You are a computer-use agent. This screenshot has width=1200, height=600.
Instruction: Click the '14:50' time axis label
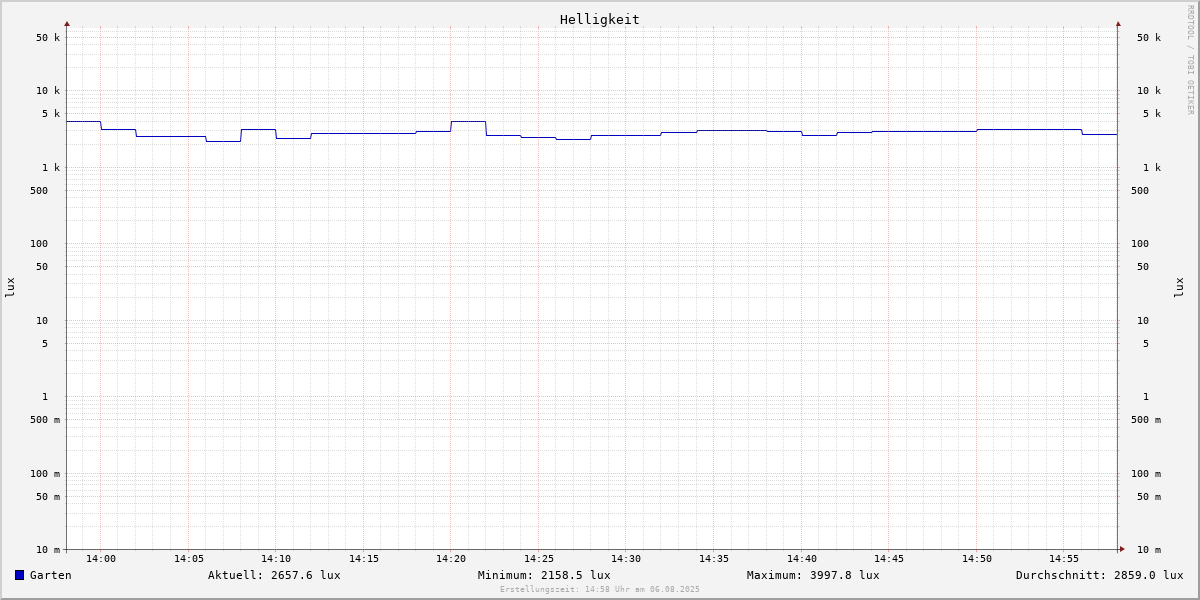(977, 559)
